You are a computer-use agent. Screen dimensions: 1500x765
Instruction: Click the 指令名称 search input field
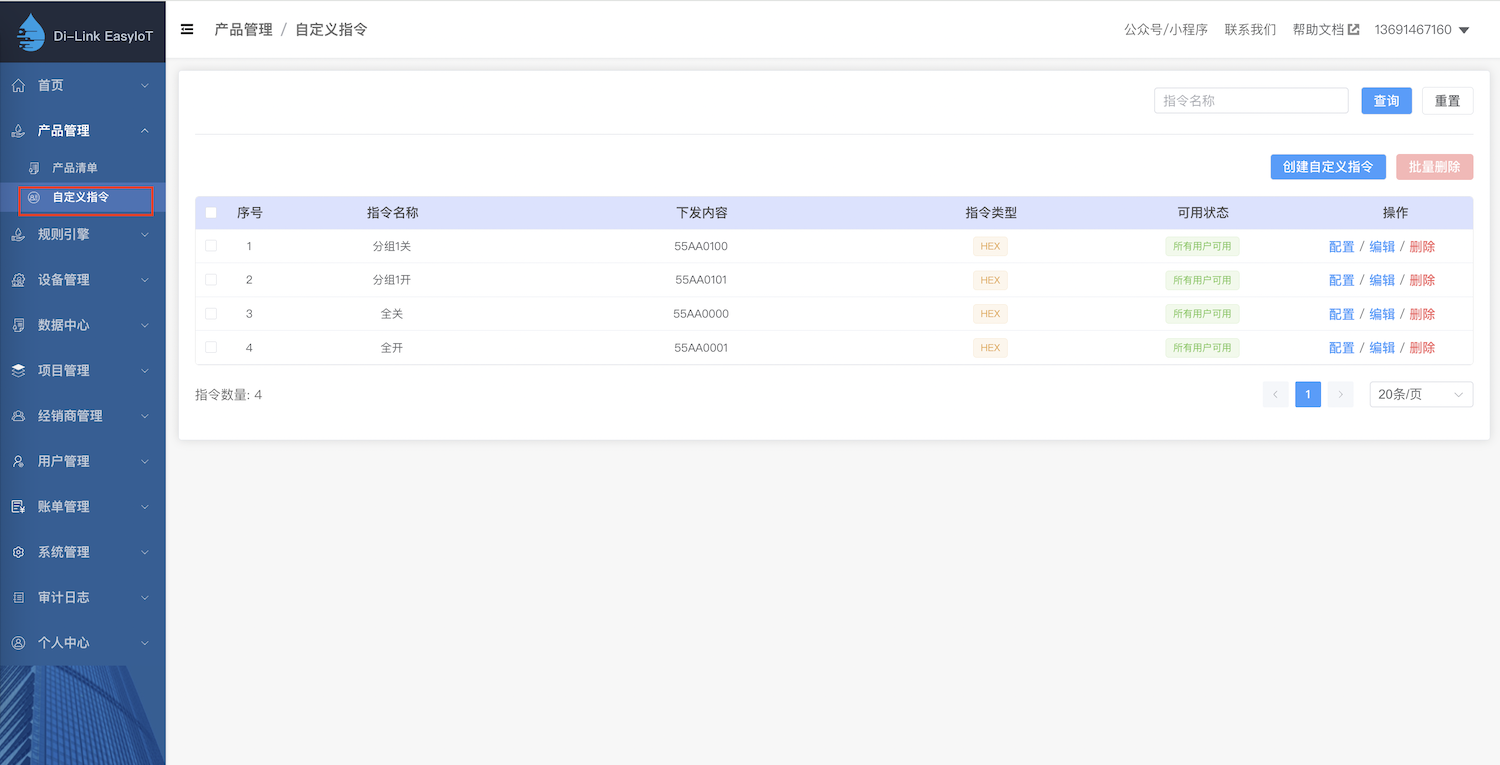(x=1250, y=101)
